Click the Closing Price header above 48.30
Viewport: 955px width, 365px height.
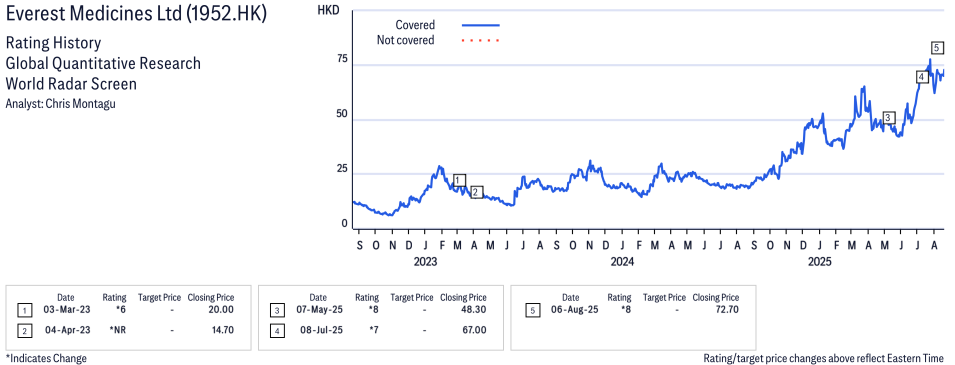463,298
